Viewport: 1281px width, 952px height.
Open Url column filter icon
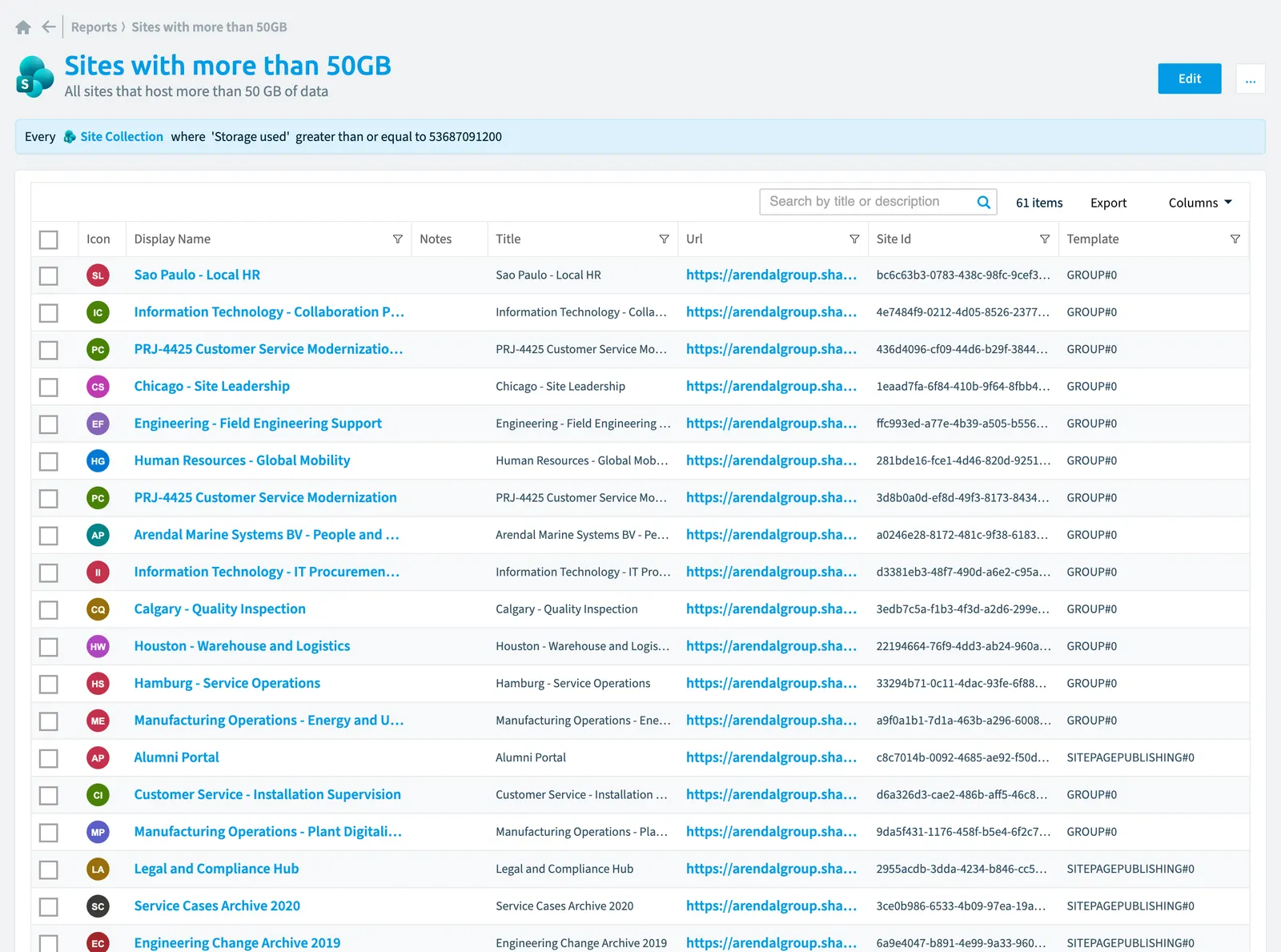tap(854, 239)
